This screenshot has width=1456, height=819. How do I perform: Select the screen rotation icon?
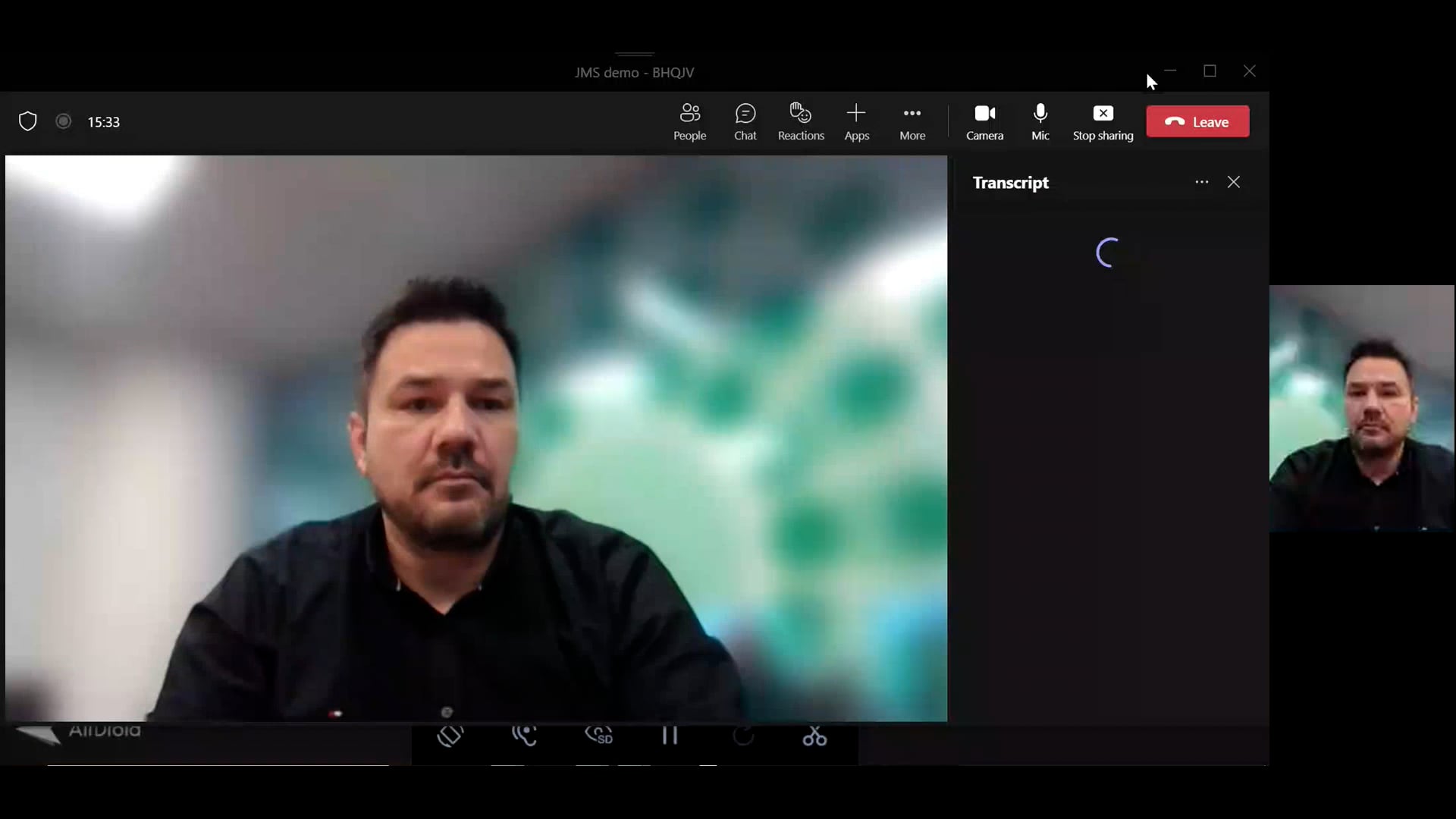451,736
